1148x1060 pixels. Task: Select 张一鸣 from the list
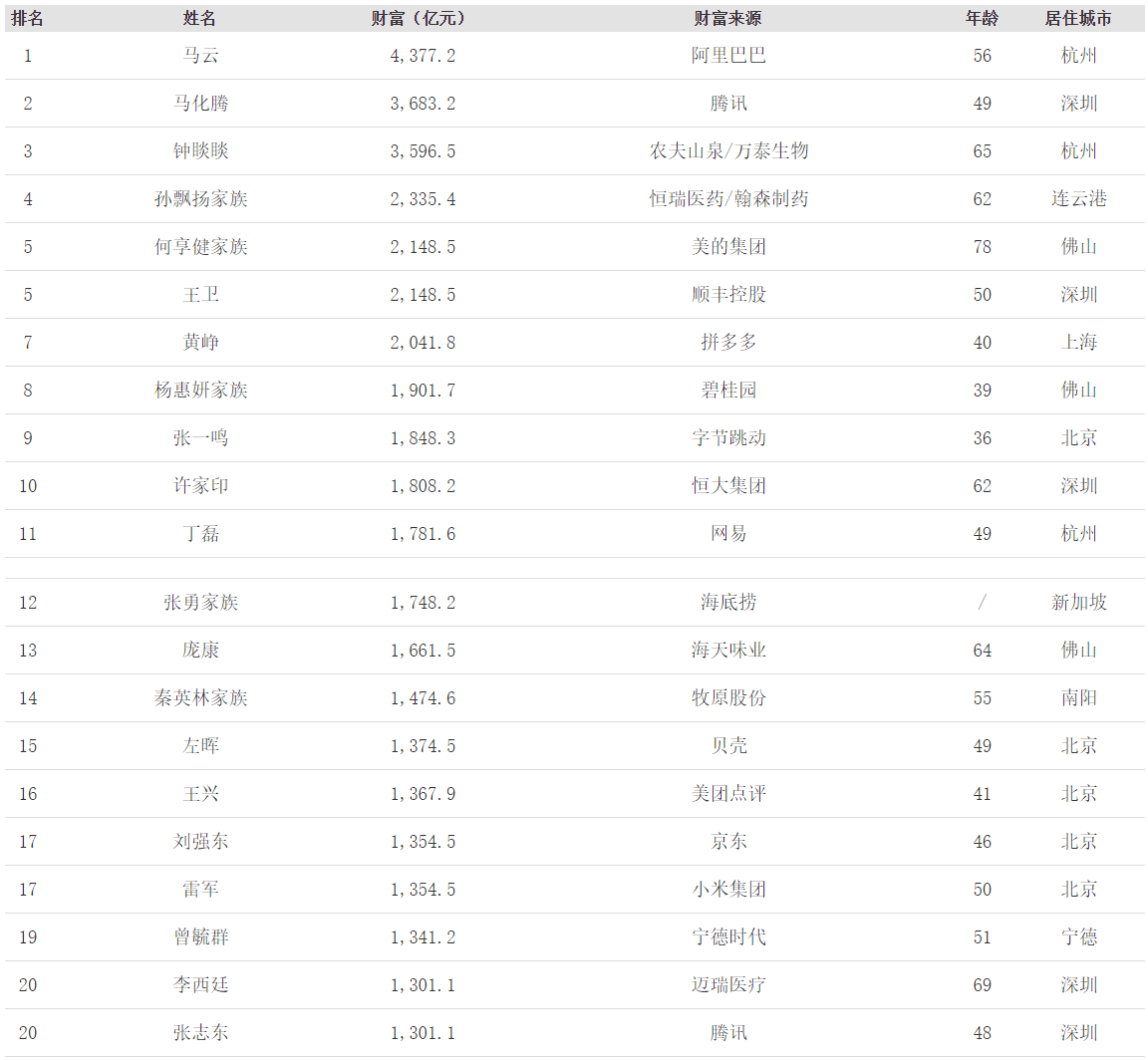click(x=199, y=437)
